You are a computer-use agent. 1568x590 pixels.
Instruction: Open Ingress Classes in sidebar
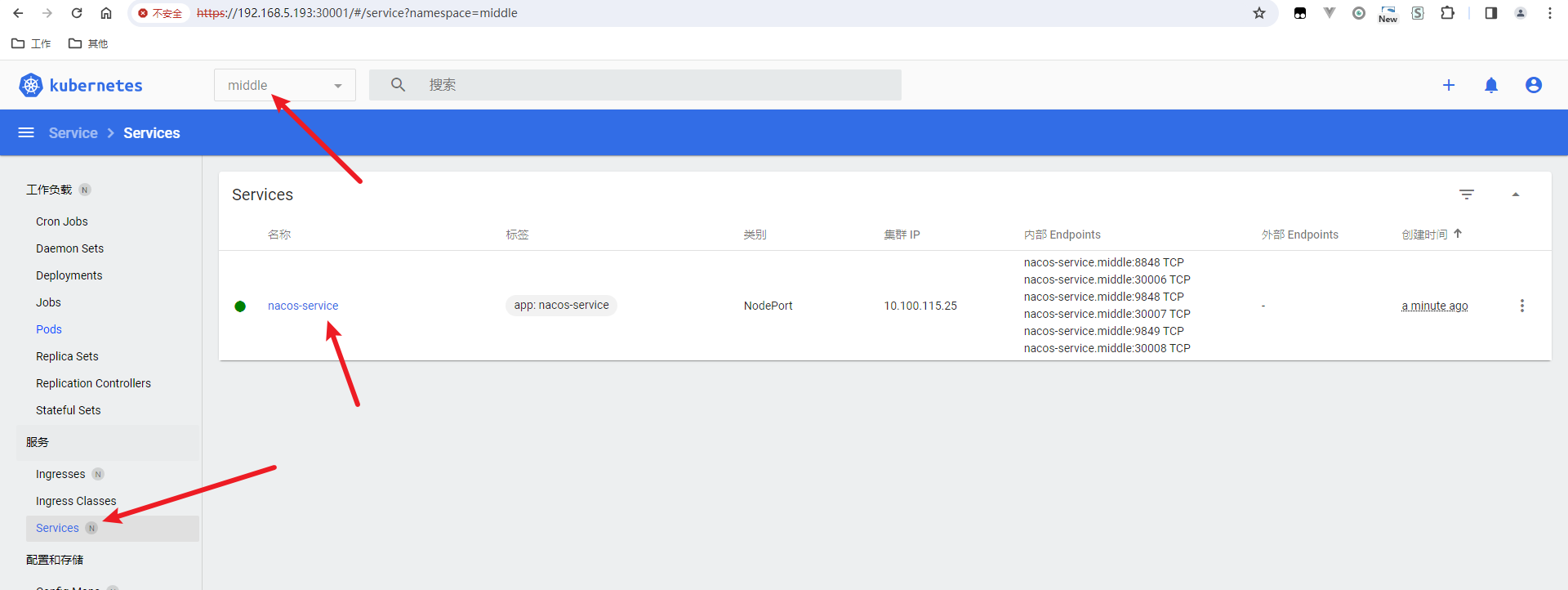click(76, 501)
